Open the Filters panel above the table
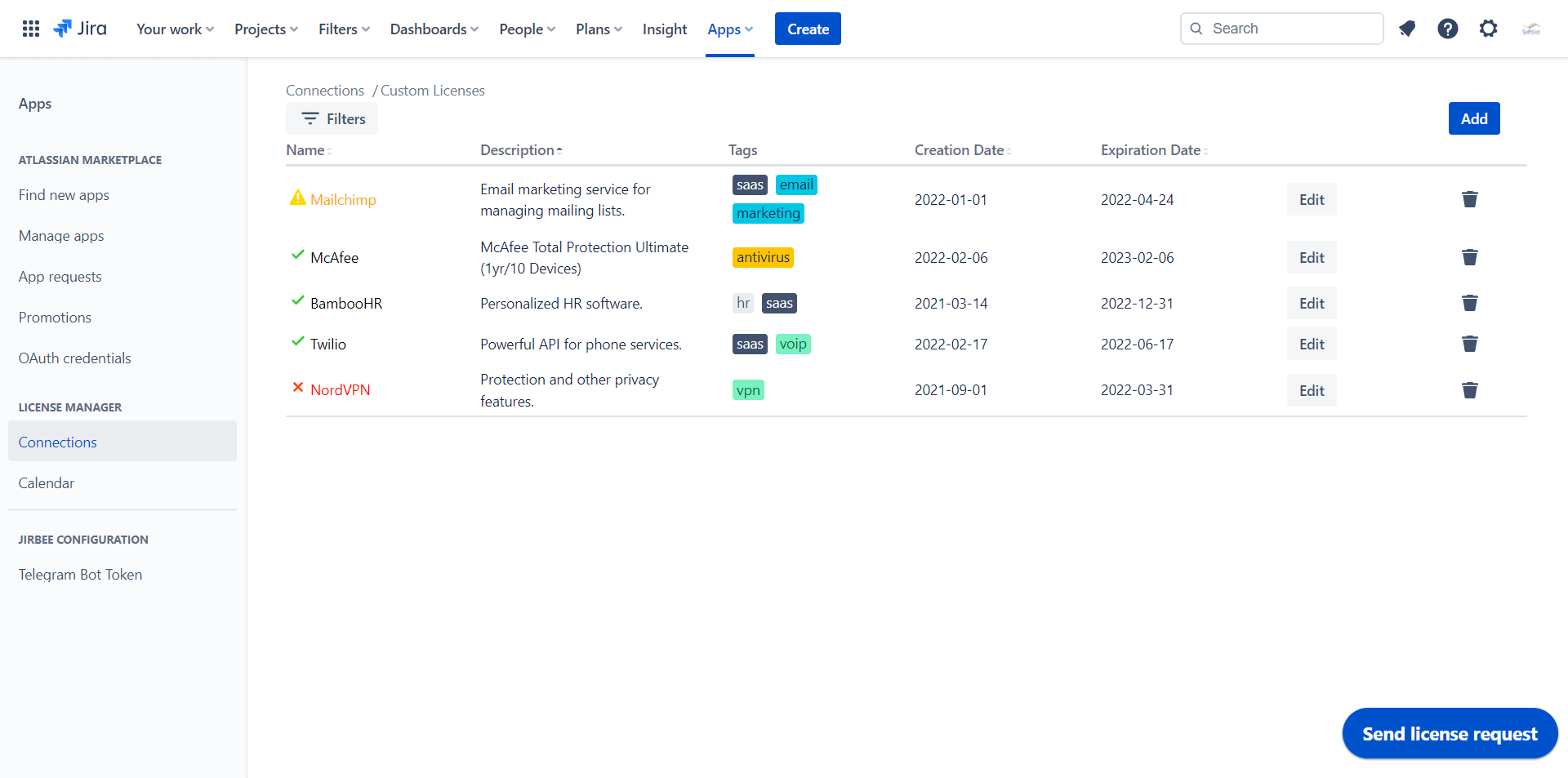The width and height of the screenshot is (1568, 778). pyautogui.click(x=331, y=118)
